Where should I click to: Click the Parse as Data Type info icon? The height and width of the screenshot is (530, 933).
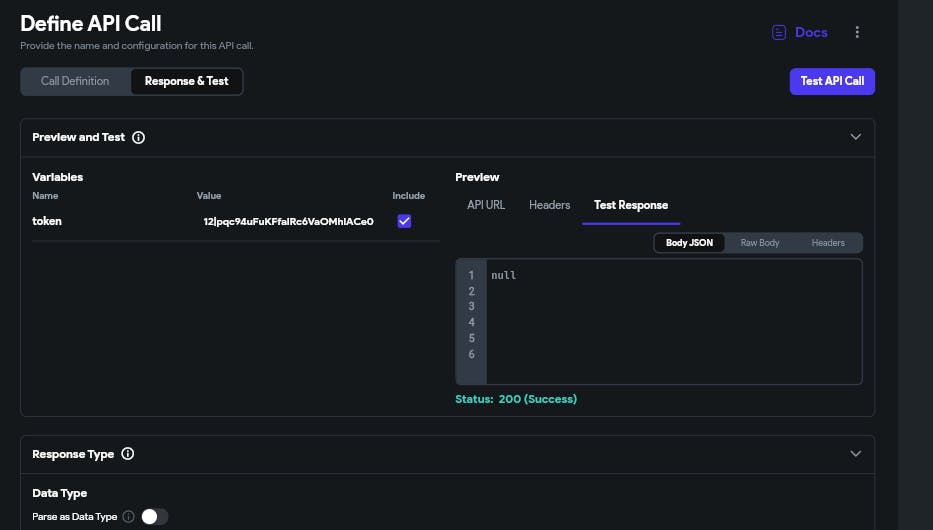pyautogui.click(x=129, y=516)
